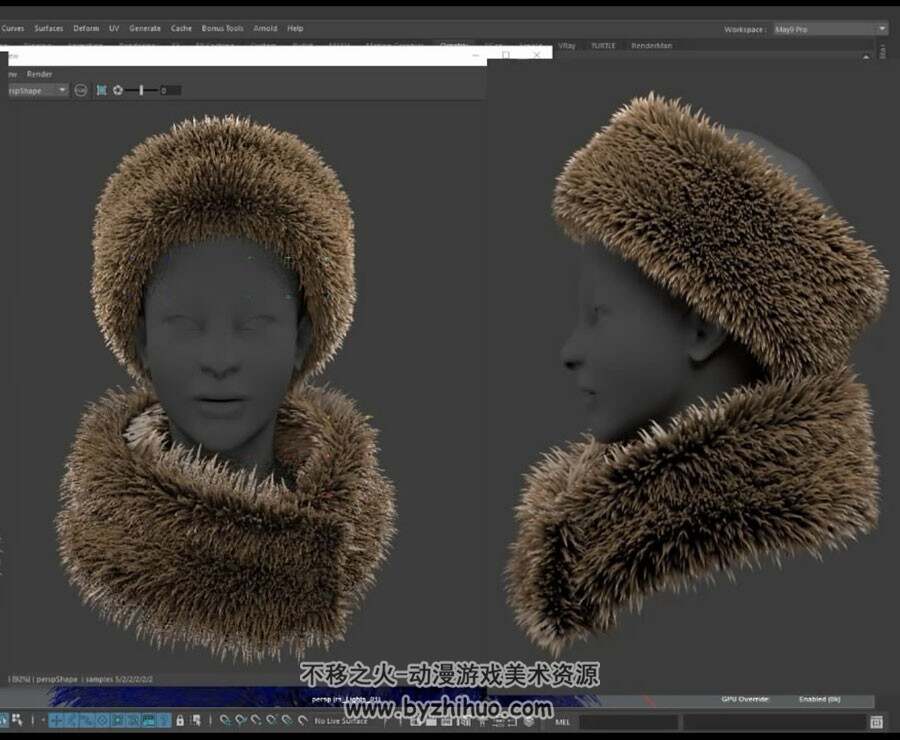Open the Surfaces menu
The height and width of the screenshot is (740, 900).
click(x=49, y=28)
